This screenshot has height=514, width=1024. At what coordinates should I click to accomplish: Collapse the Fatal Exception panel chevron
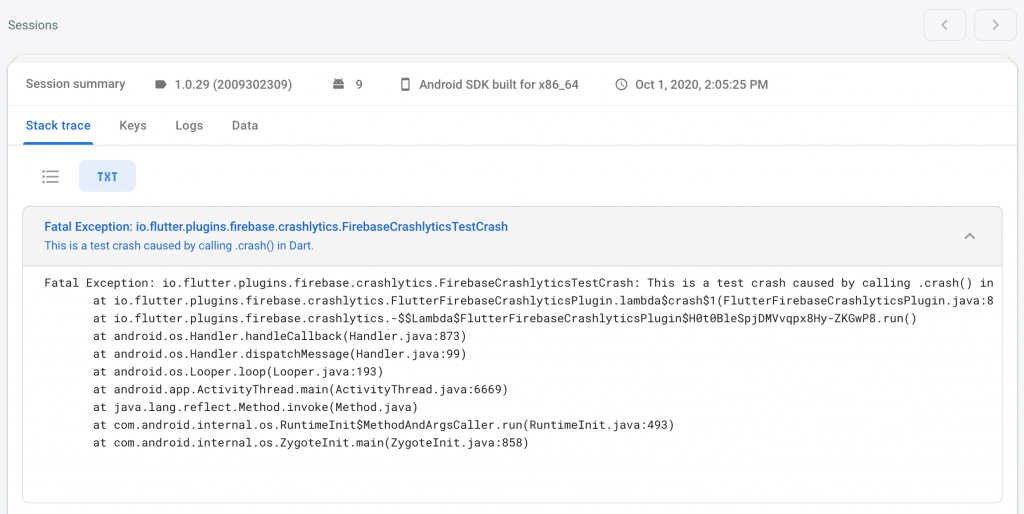point(970,236)
